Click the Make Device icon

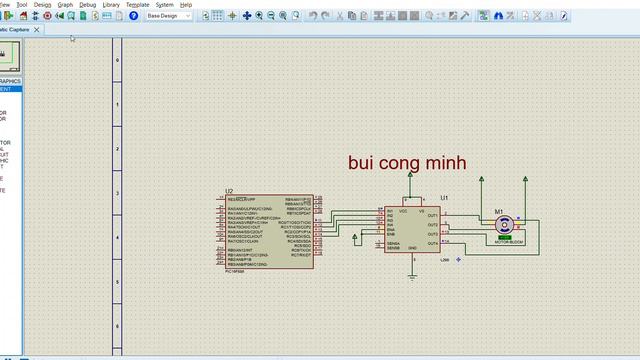[x=441, y=16]
